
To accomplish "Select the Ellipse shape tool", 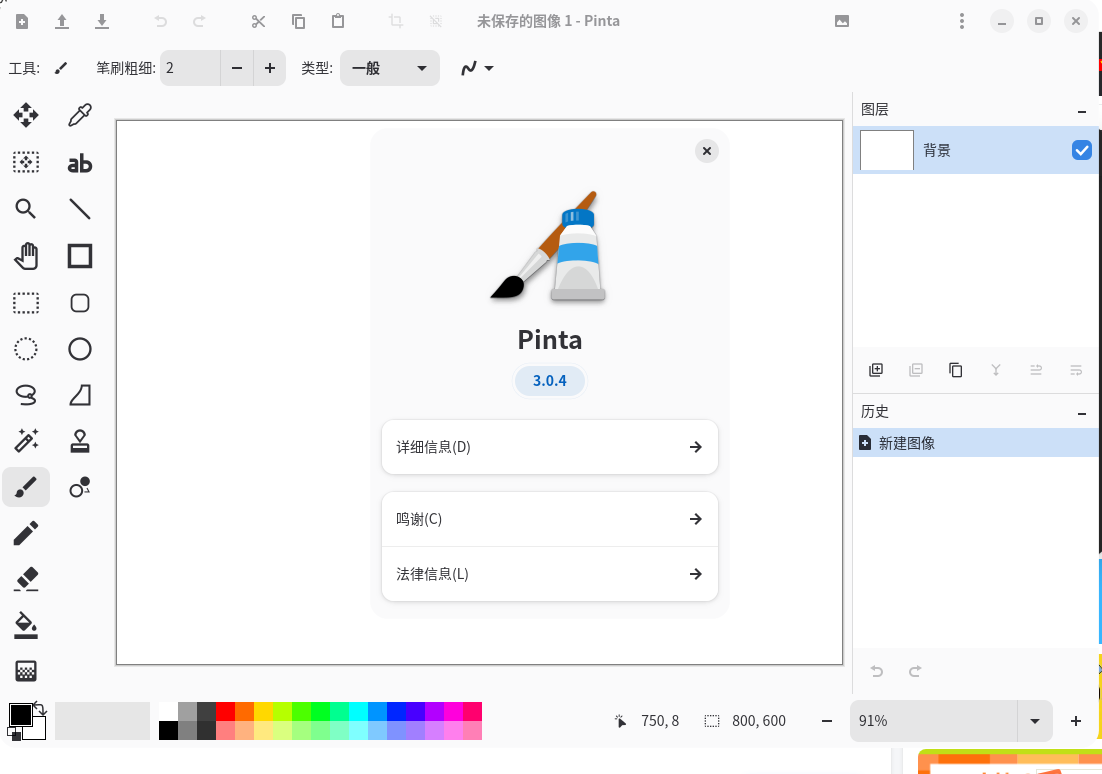I will point(79,349).
